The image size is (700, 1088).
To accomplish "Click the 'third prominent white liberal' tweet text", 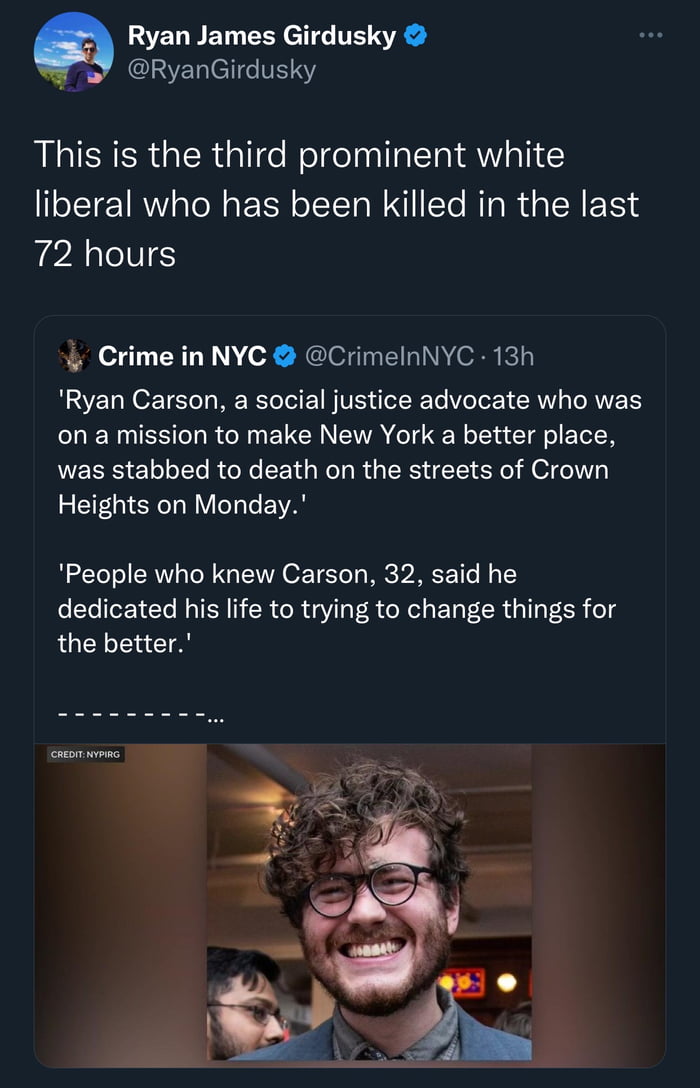I will (x=300, y=156).
